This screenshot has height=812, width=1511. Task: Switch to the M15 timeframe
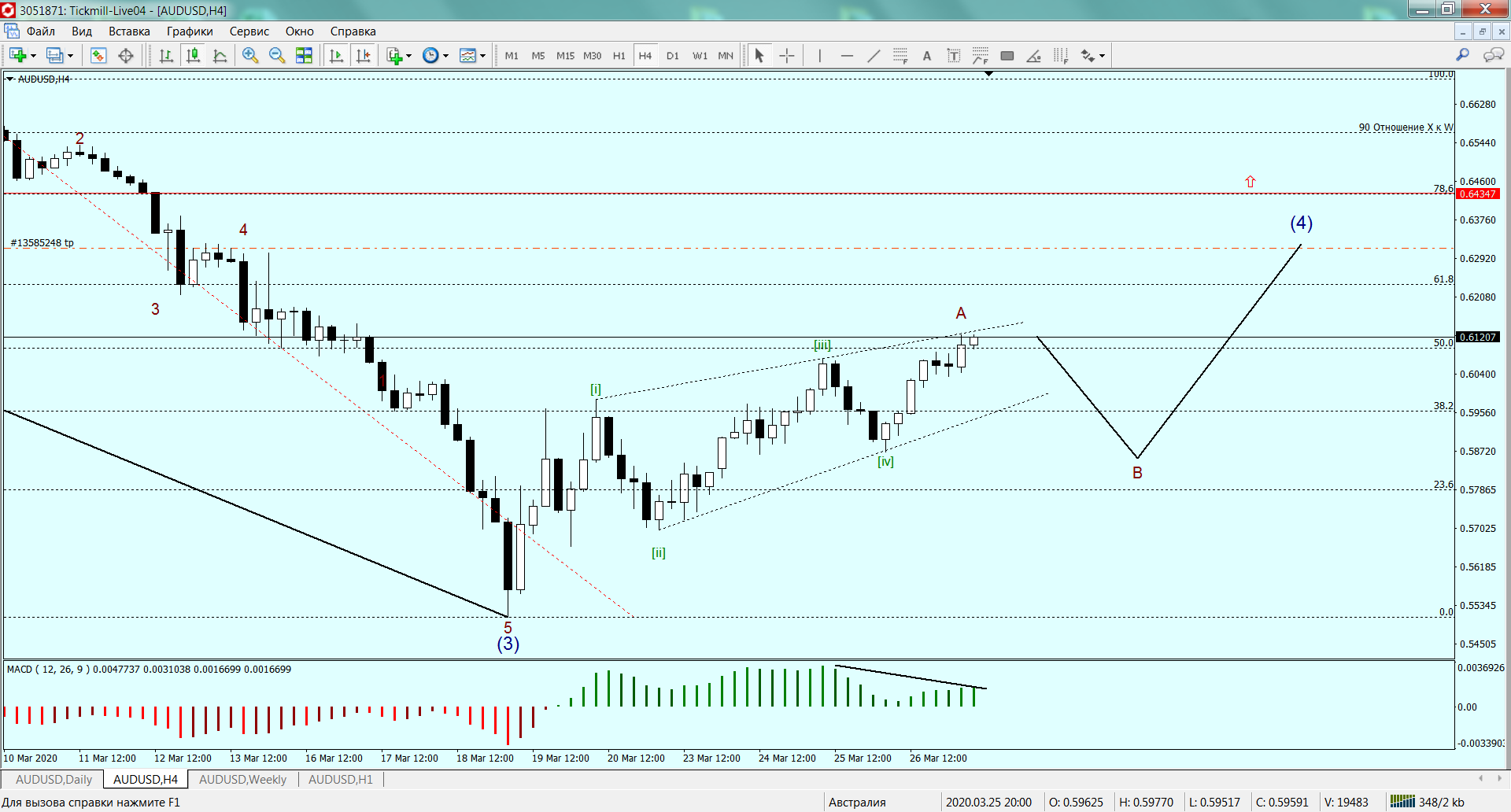tap(565, 55)
